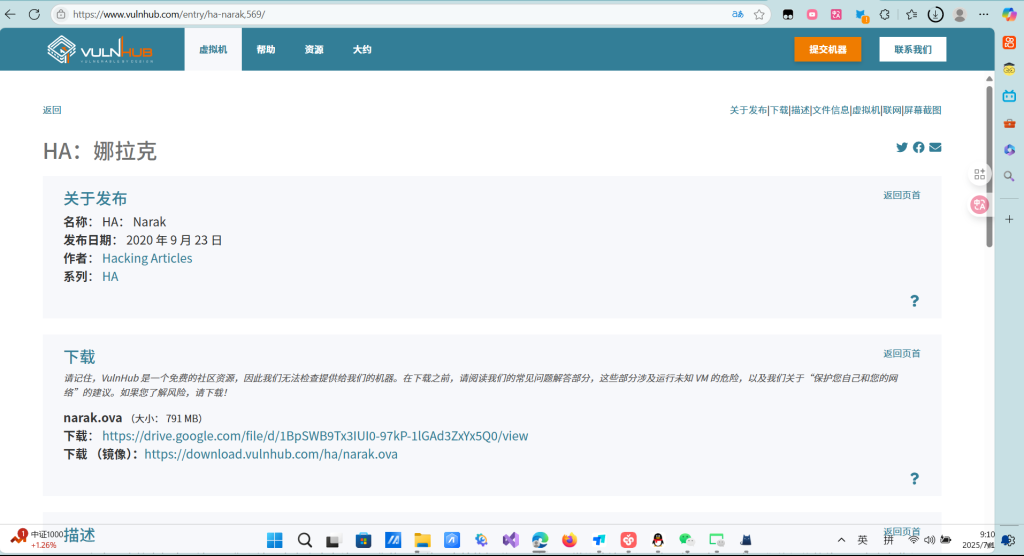The width and height of the screenshot is (1024, 556).
Task: Open the 资源 navigation menu
Action: [314, 49]
